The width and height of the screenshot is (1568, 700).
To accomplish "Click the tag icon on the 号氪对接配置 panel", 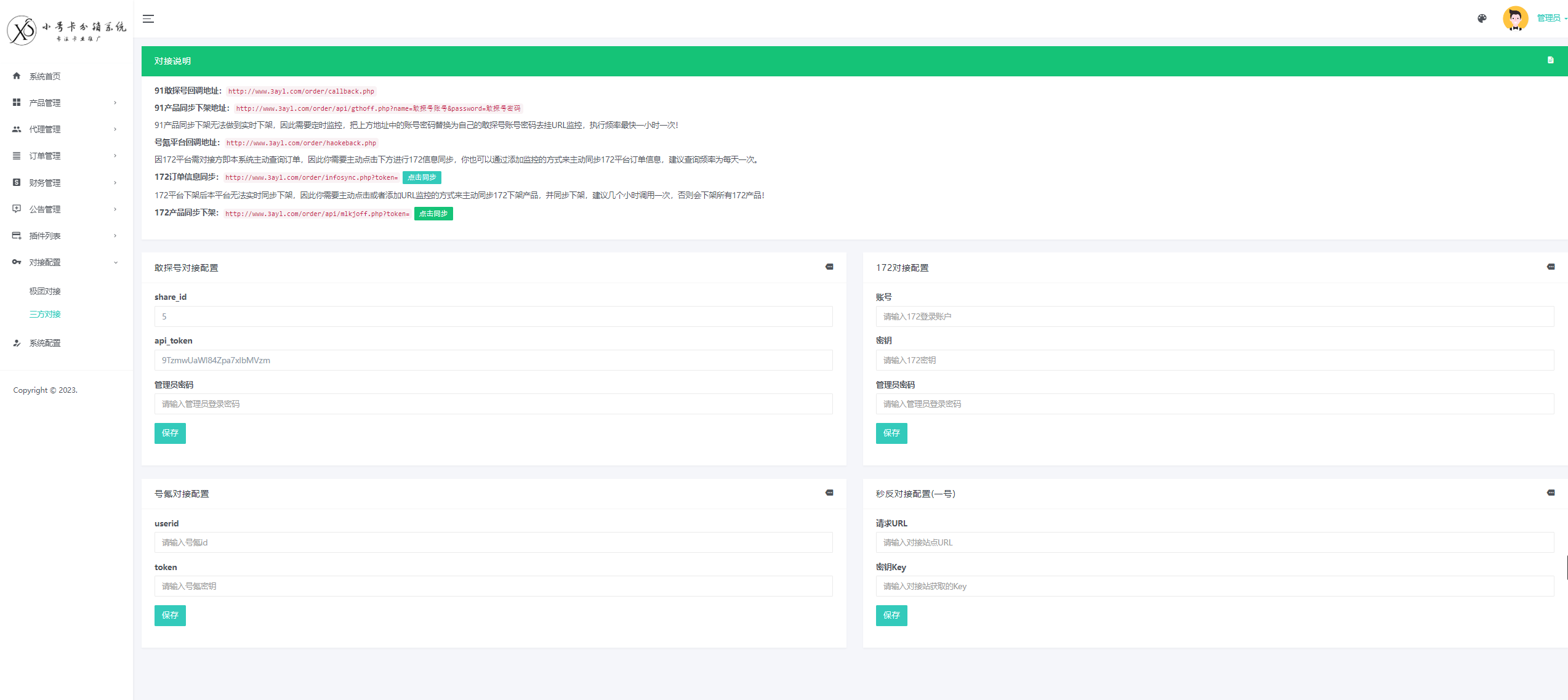I will pos(829,493).
